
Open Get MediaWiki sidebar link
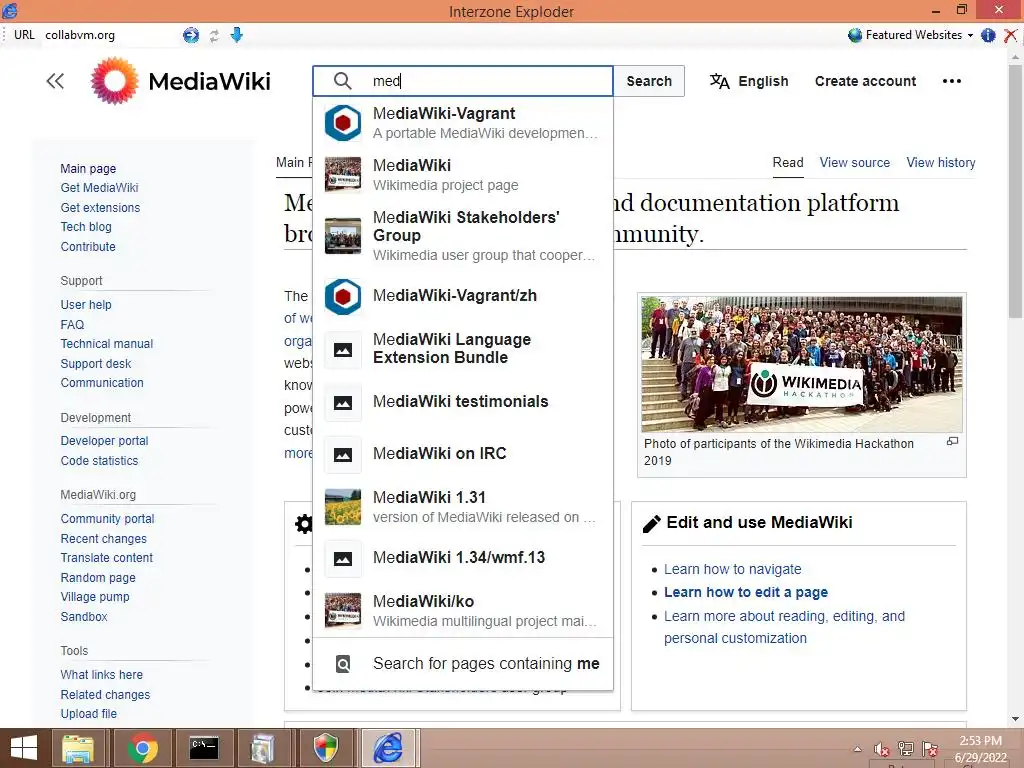point(99,188)
